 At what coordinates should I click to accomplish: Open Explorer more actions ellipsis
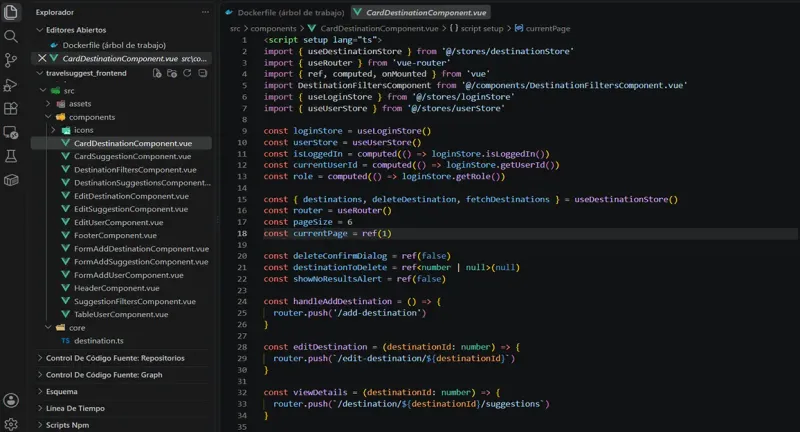205,12
